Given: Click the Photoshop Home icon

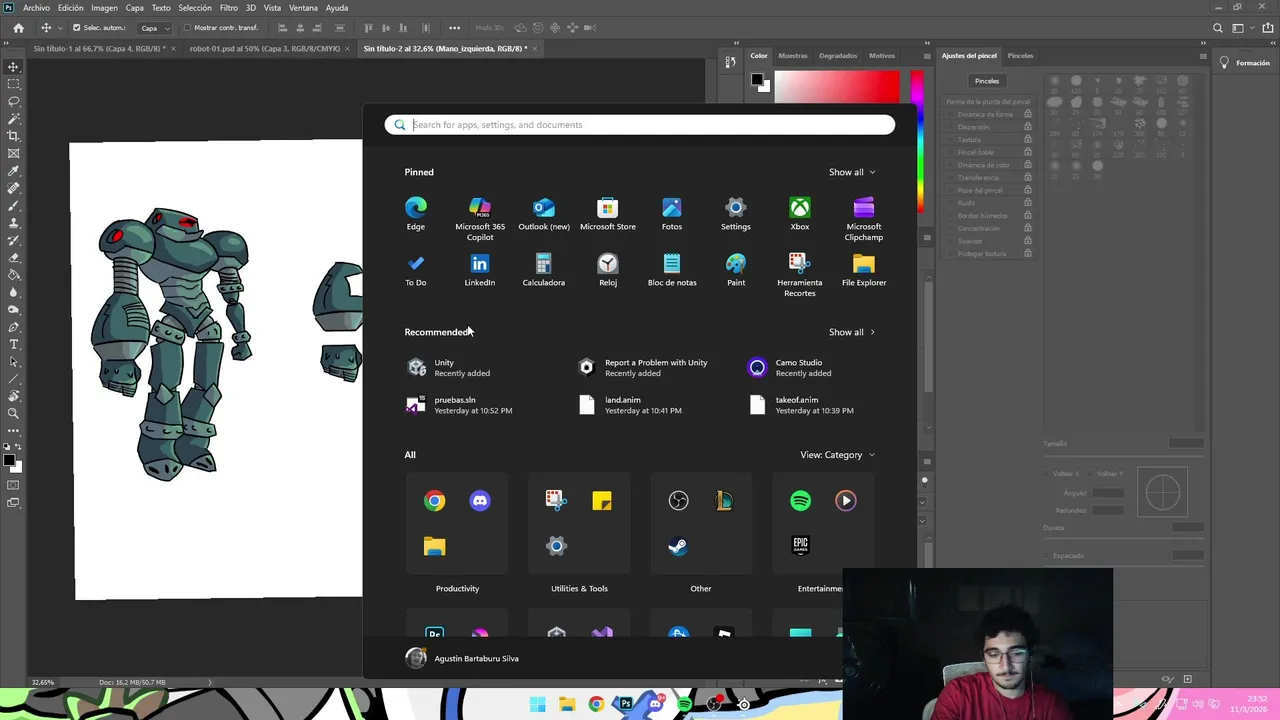Looking at the screenshot, I should pyautogui.click(x=18, y=28).
